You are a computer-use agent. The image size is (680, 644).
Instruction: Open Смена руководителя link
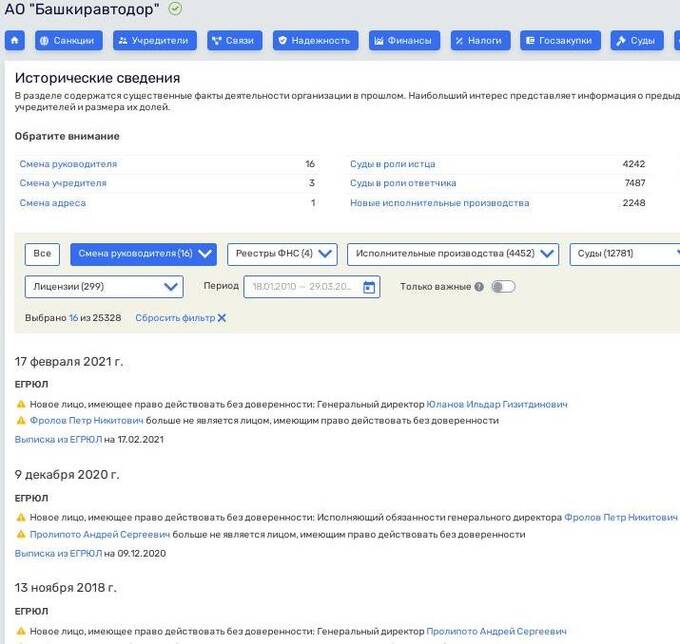coord(68,164)
